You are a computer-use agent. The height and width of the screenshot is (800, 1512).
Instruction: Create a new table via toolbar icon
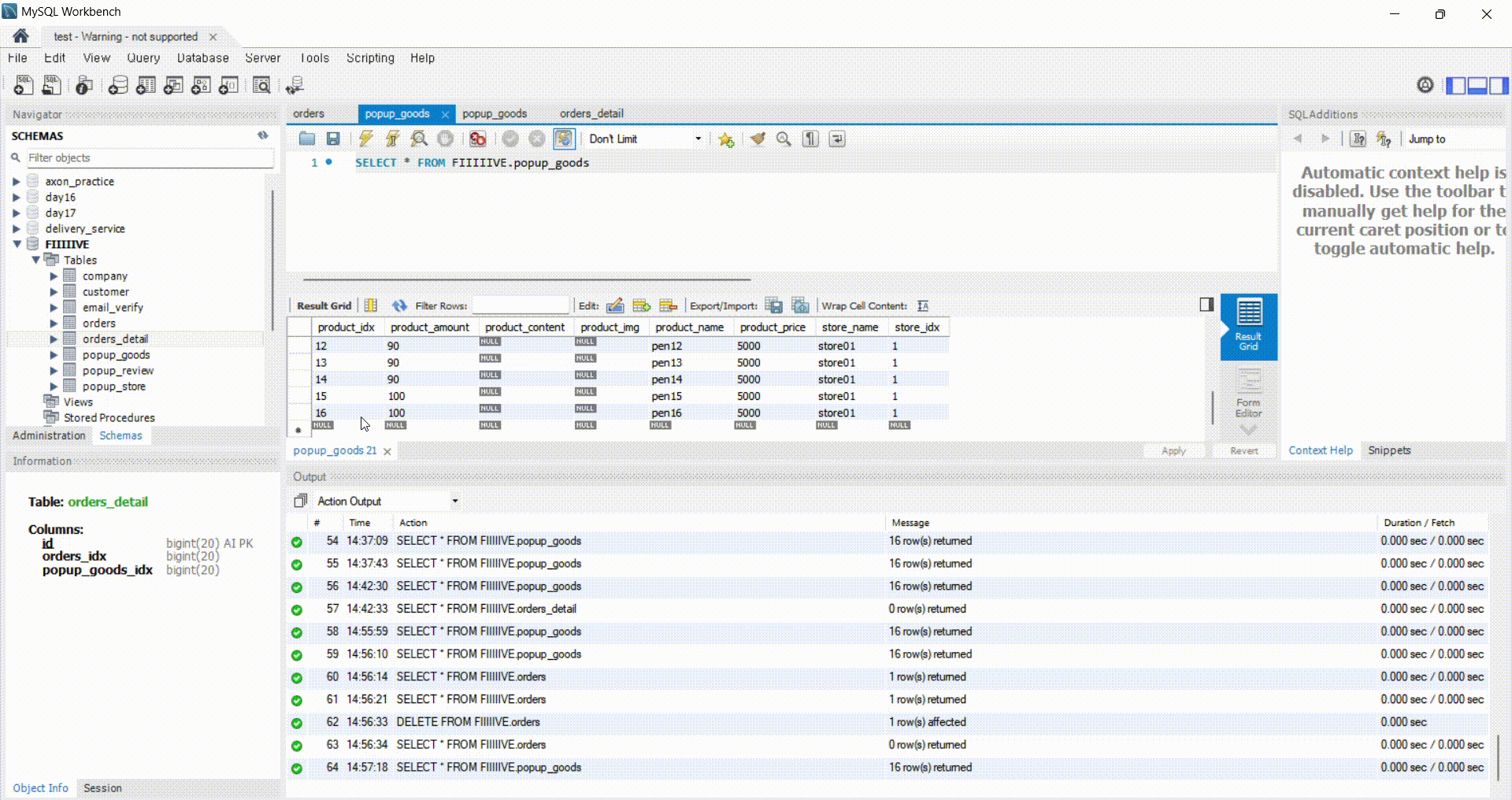[146, 85]
